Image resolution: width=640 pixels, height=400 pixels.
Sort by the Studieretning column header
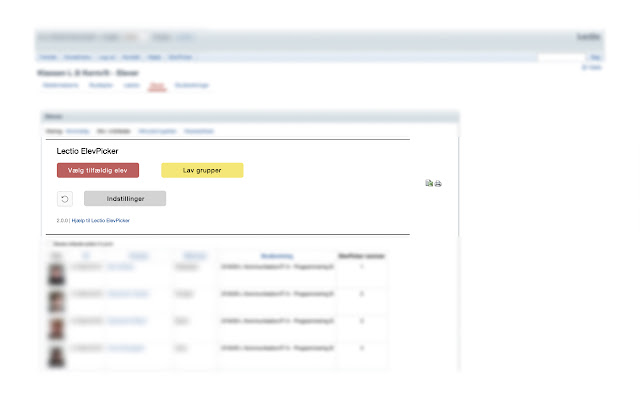pyautogui.click(x=277, y=256)
